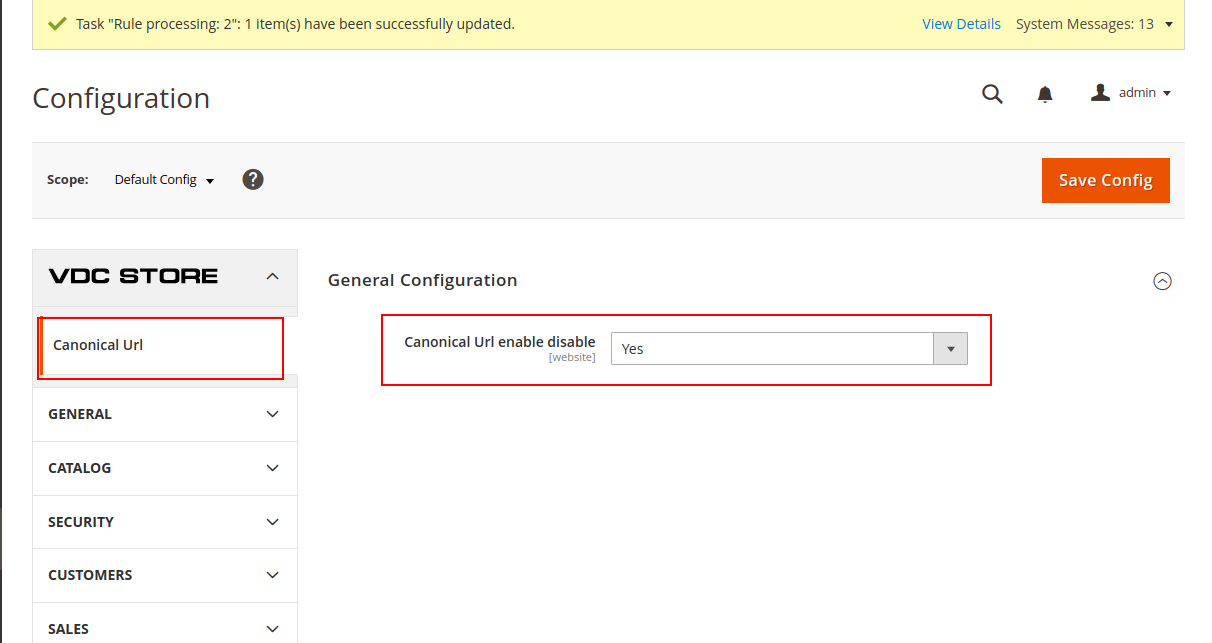The height and width of the screenshot is (643, 1212).
Task: Expand the CUSTOMERS config section
Action: (165, 575)
